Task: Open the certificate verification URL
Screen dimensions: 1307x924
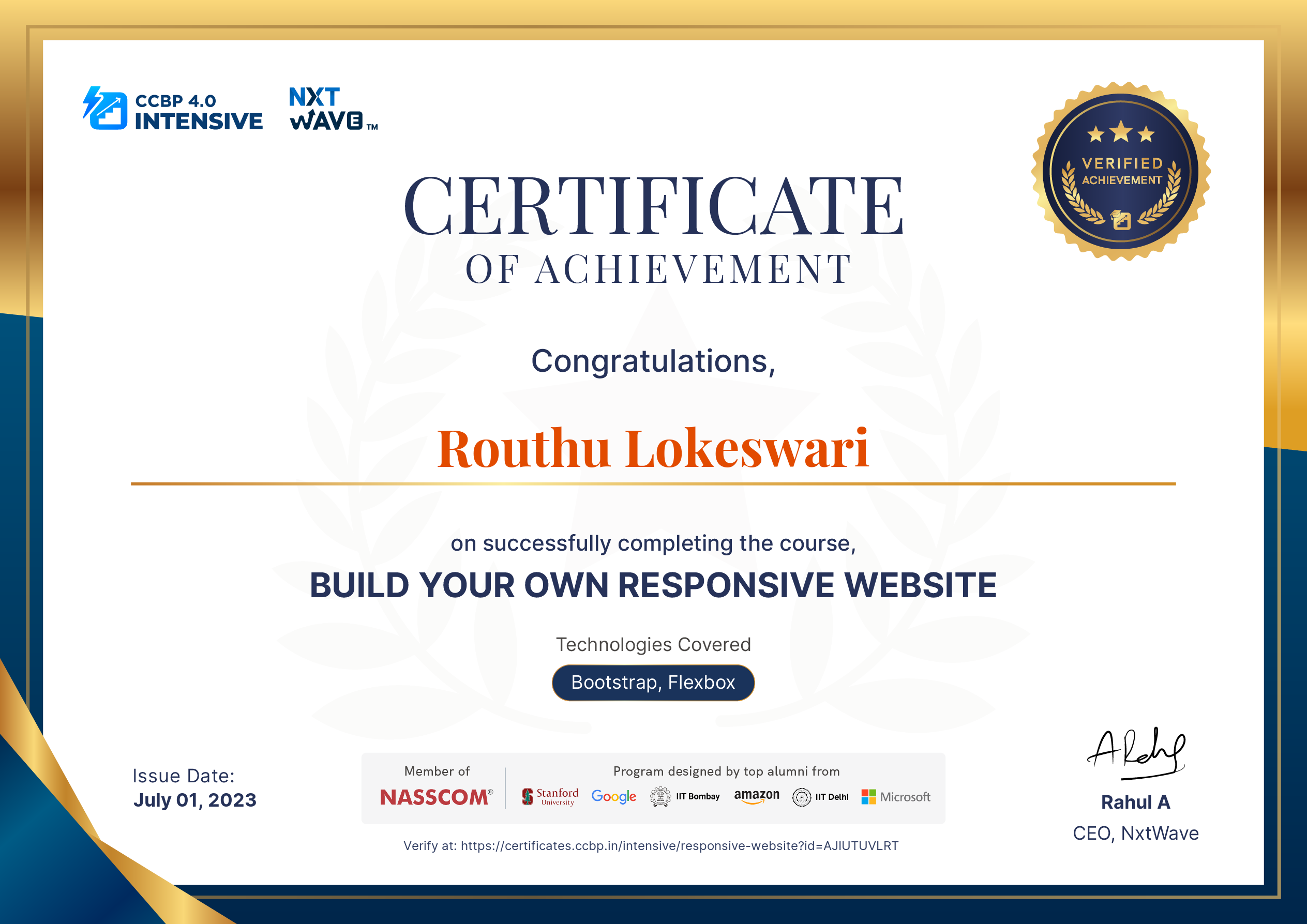Action: (x=653, y=846)
